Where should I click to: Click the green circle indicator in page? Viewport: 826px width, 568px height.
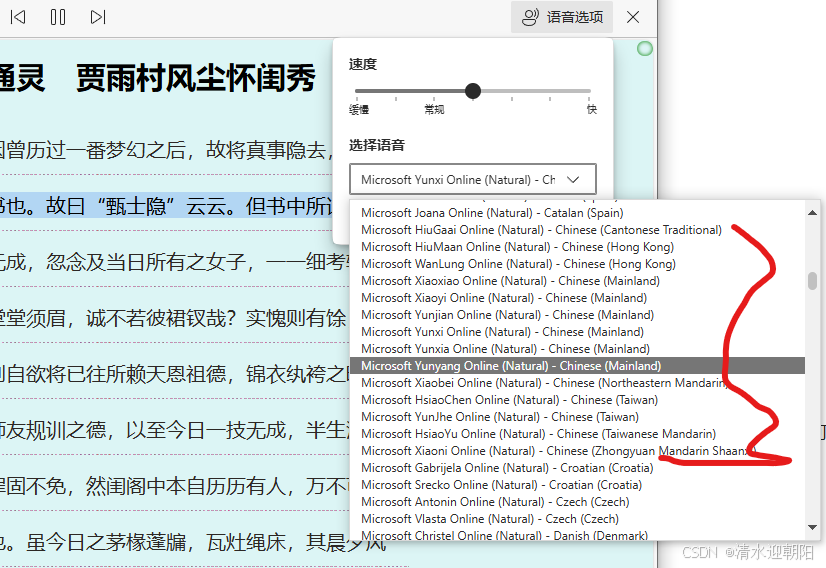click(645, 49)
